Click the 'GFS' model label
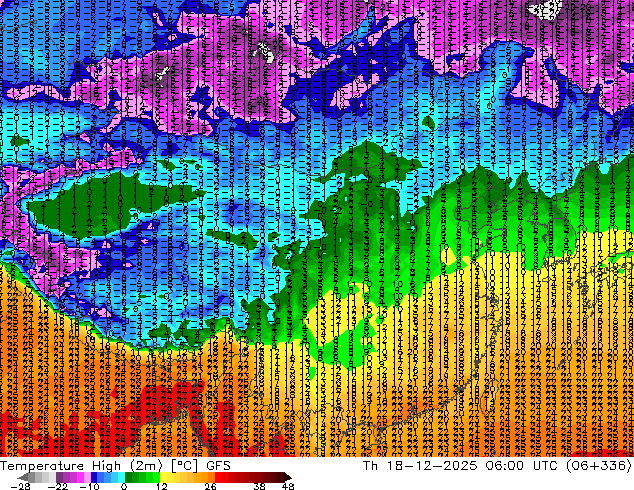The height and width of the screenshot is (490, 634). tap(218, 466)
